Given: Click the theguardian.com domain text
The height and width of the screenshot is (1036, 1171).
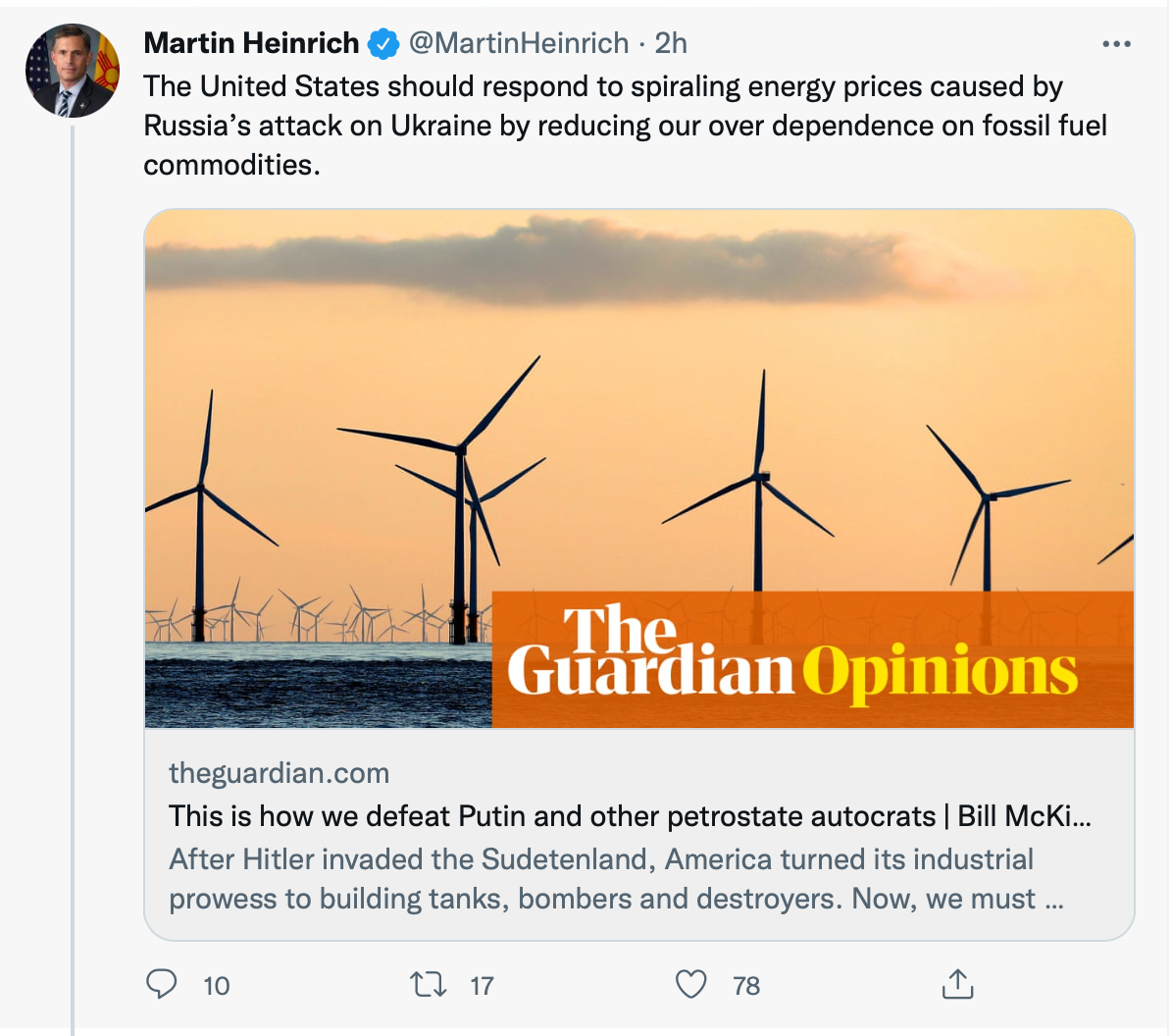Looking at the screenshot, I should point(279,773).
